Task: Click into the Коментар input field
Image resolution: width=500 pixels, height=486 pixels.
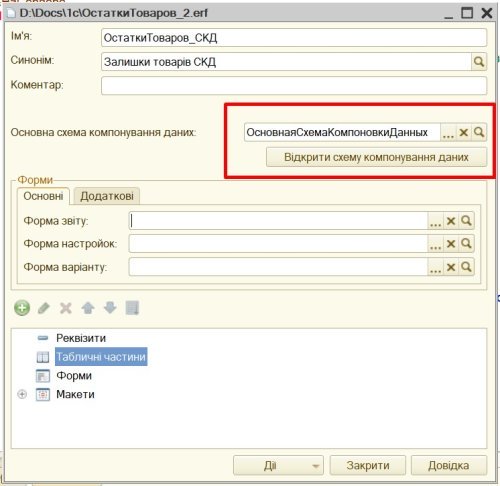Action: pyautogui.click(x=294, y=86)
